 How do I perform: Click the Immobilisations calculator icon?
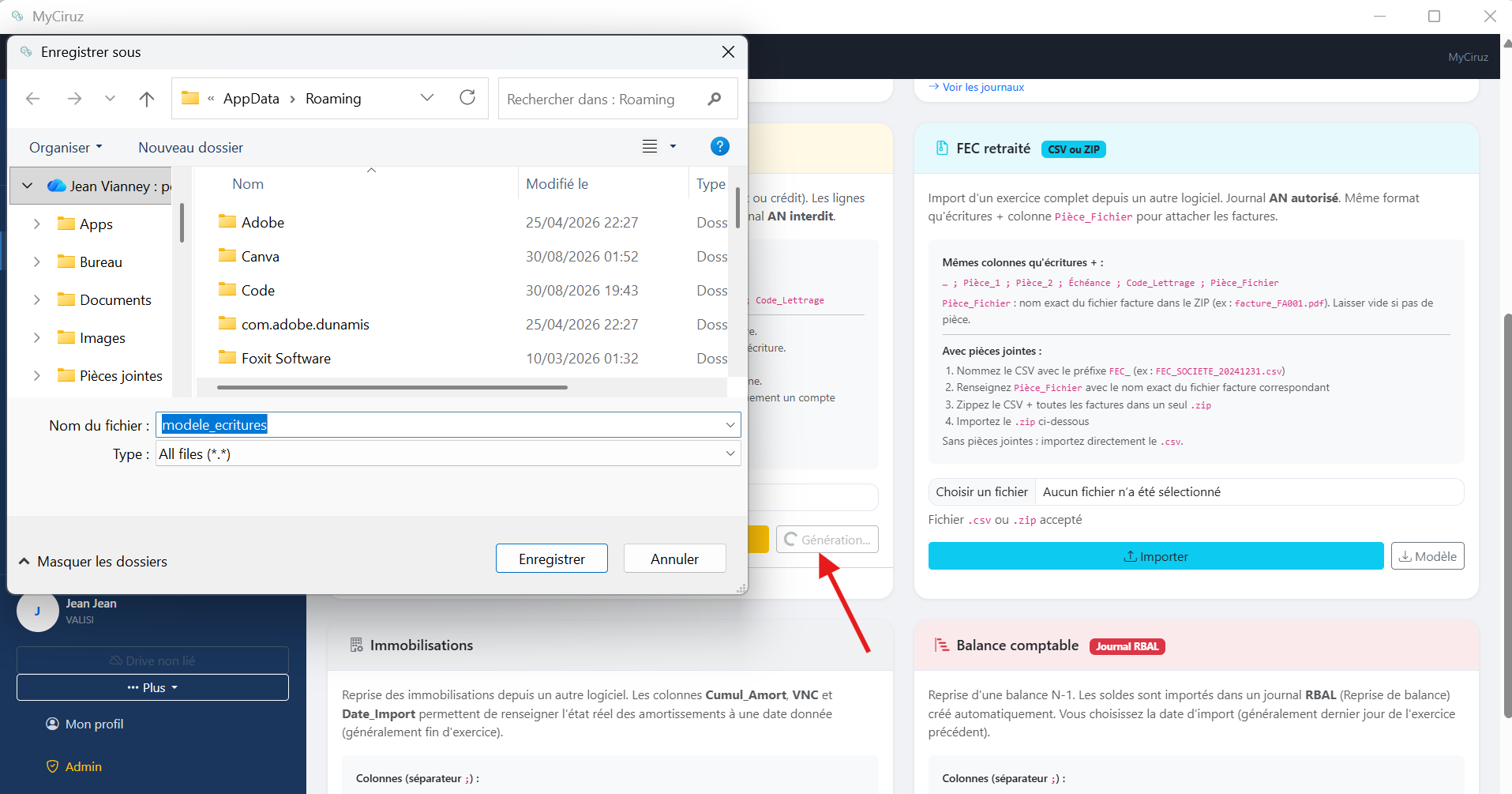[356, 645]
